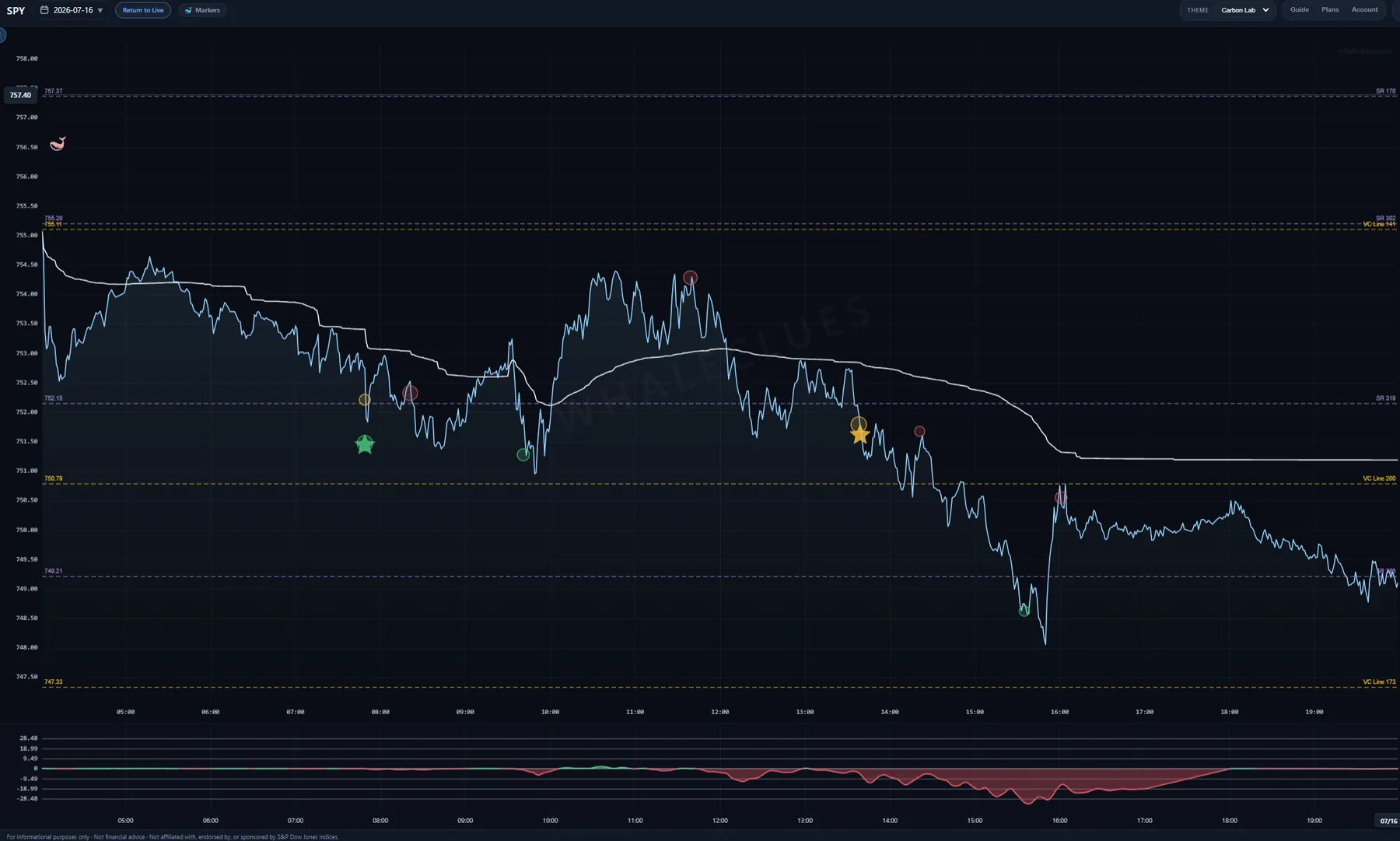This screenshot has height=841, width=1400.
Task: Click the 07/16 date badge
Action: pyautogui.click(x=1388, y=821)
